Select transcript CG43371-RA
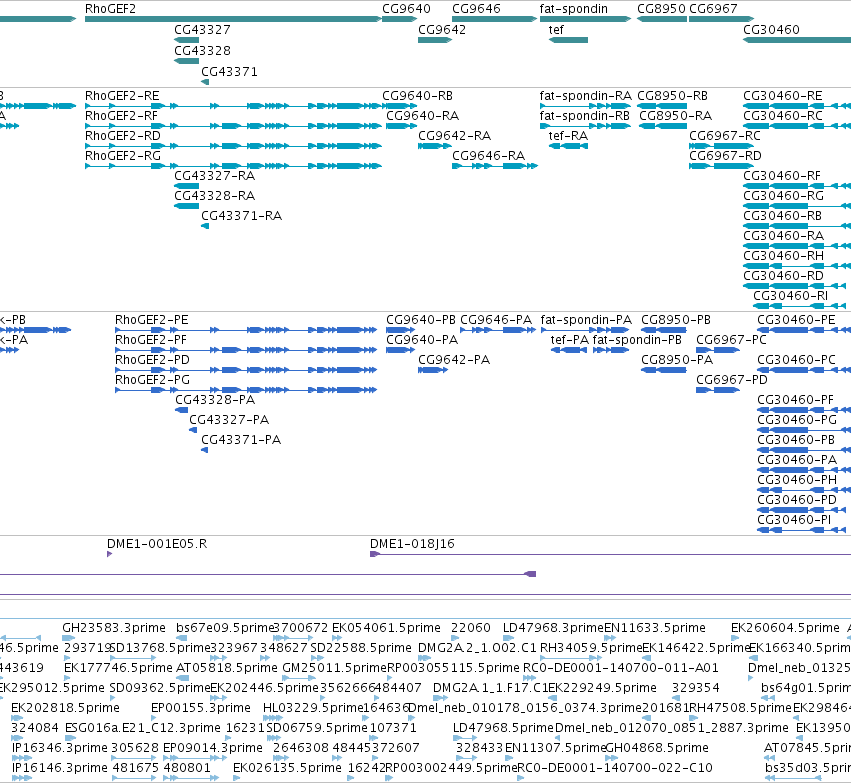The width and height of the screenshot is (851, 783). coord(242,216)
